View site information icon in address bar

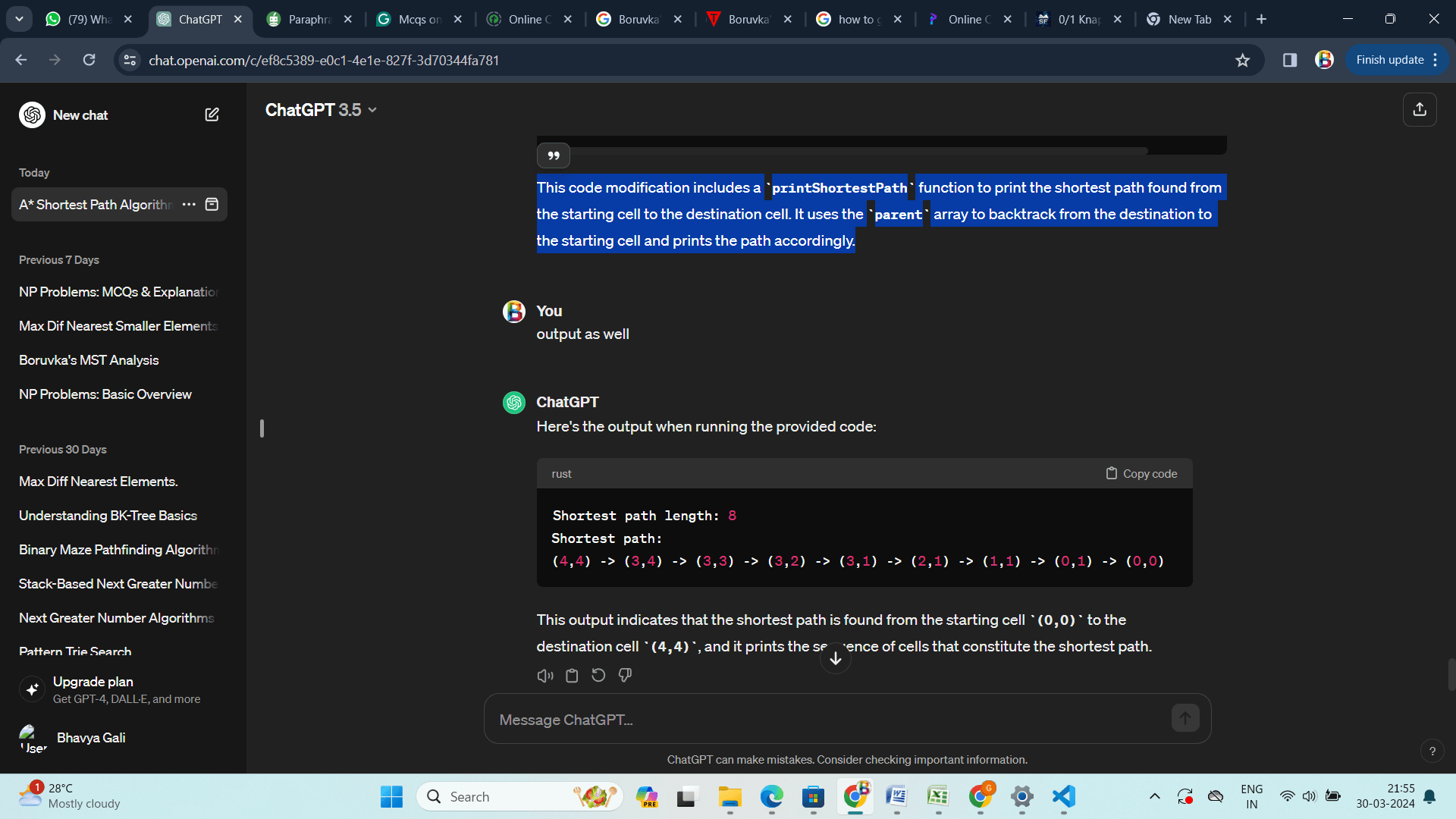(x=130, y=60)
